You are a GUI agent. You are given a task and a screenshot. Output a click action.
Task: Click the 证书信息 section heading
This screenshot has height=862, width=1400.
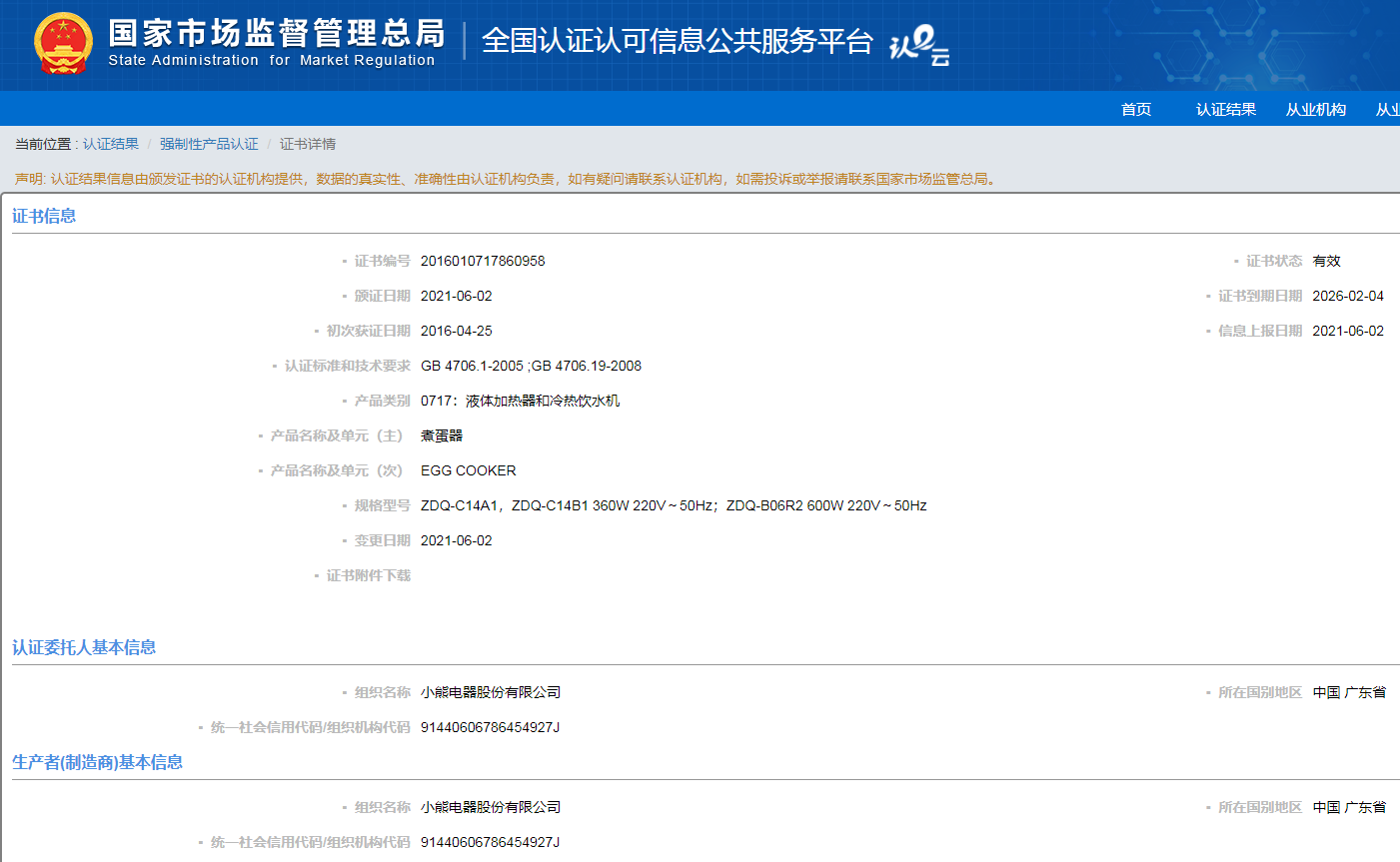44,216
